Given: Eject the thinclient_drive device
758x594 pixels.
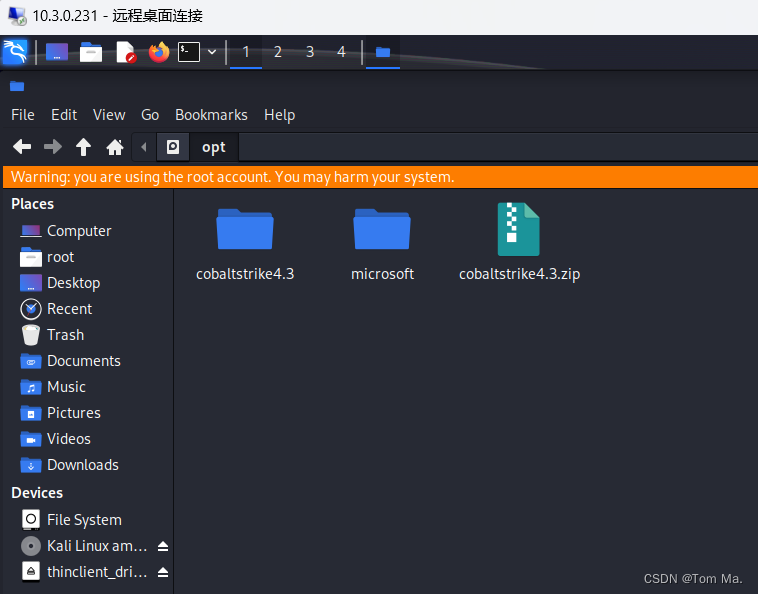Looking at the screenshot, I should coord(163,572).
